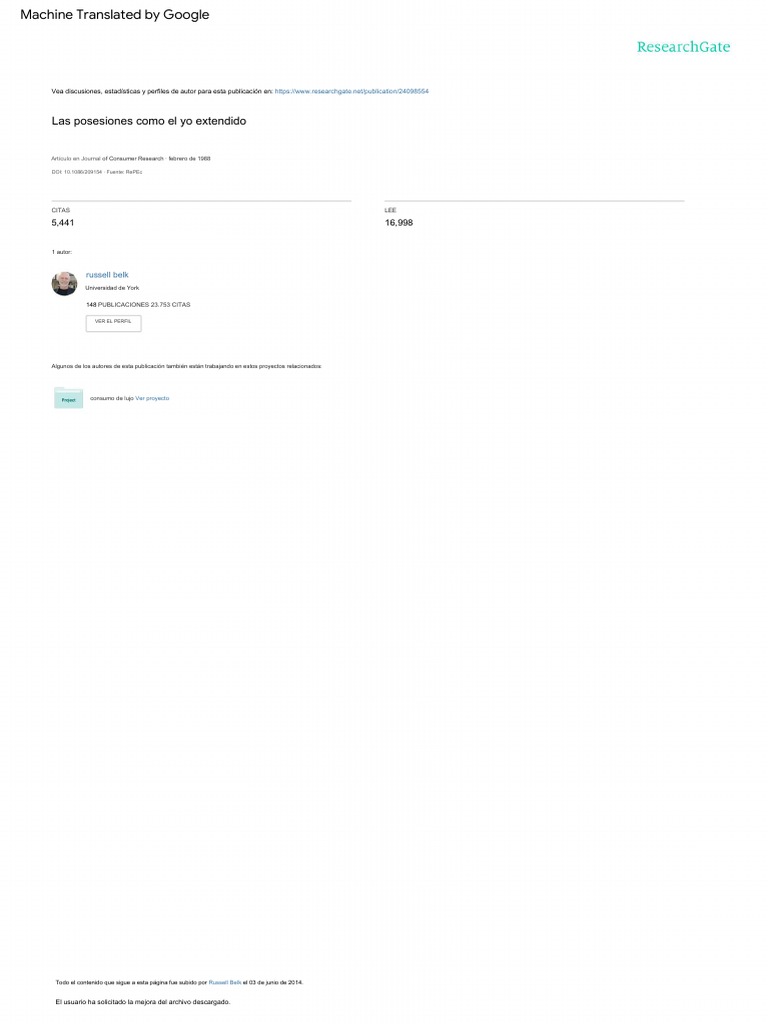Click the teal Project folder icon

(x=69, y=398)
